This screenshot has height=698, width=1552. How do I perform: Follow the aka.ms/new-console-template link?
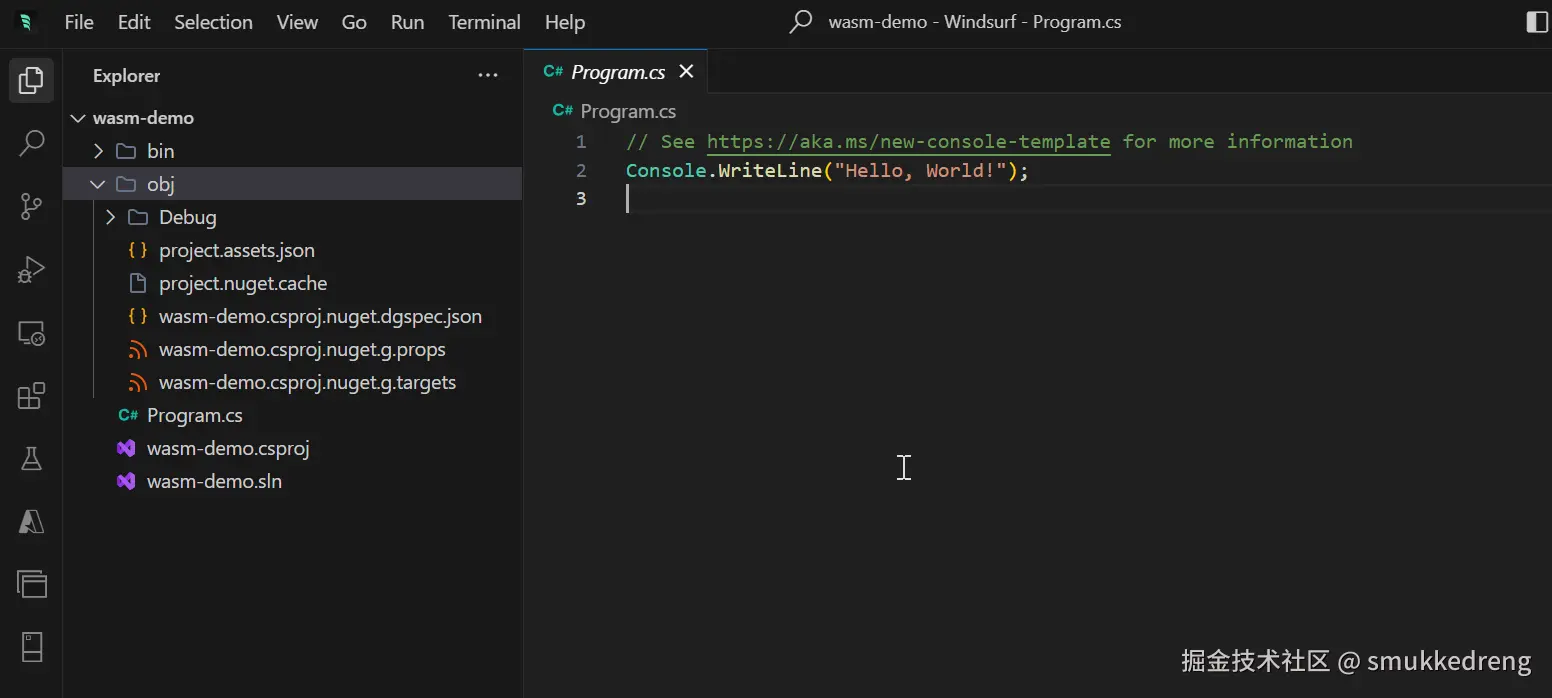click(x=908, y=142)
